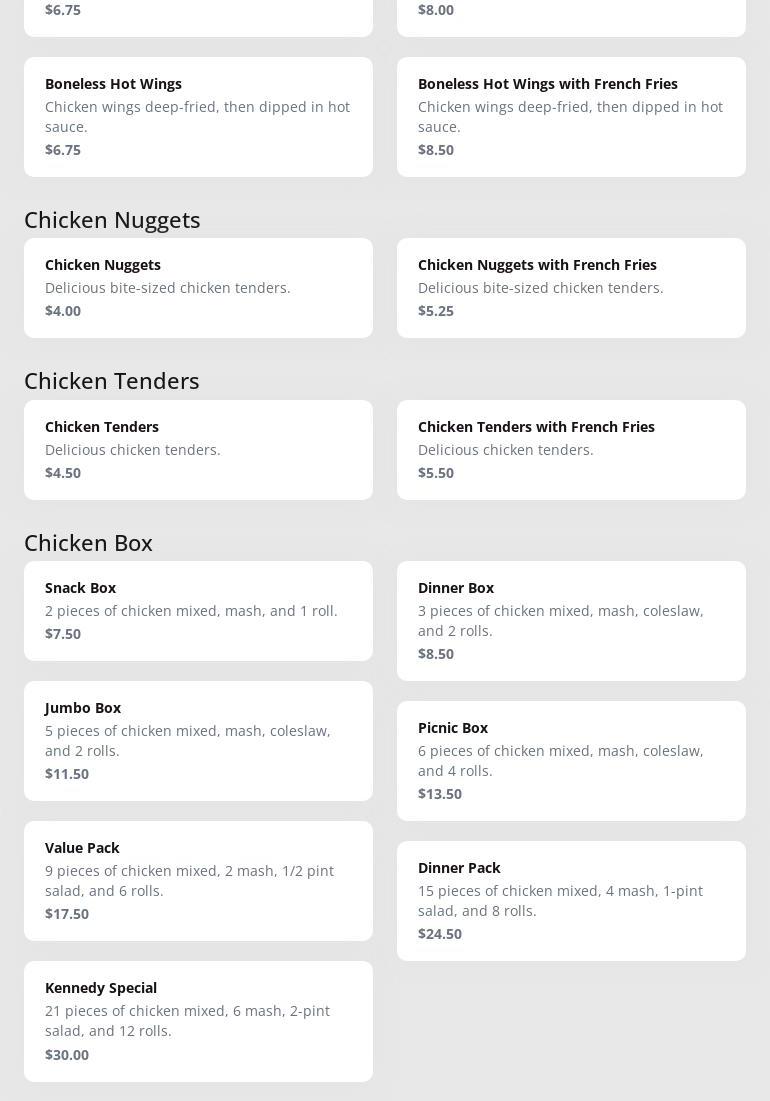Screen dimensions: 770x1101
Task: Open the Value Pack item
Action: [x=198, y=881]
